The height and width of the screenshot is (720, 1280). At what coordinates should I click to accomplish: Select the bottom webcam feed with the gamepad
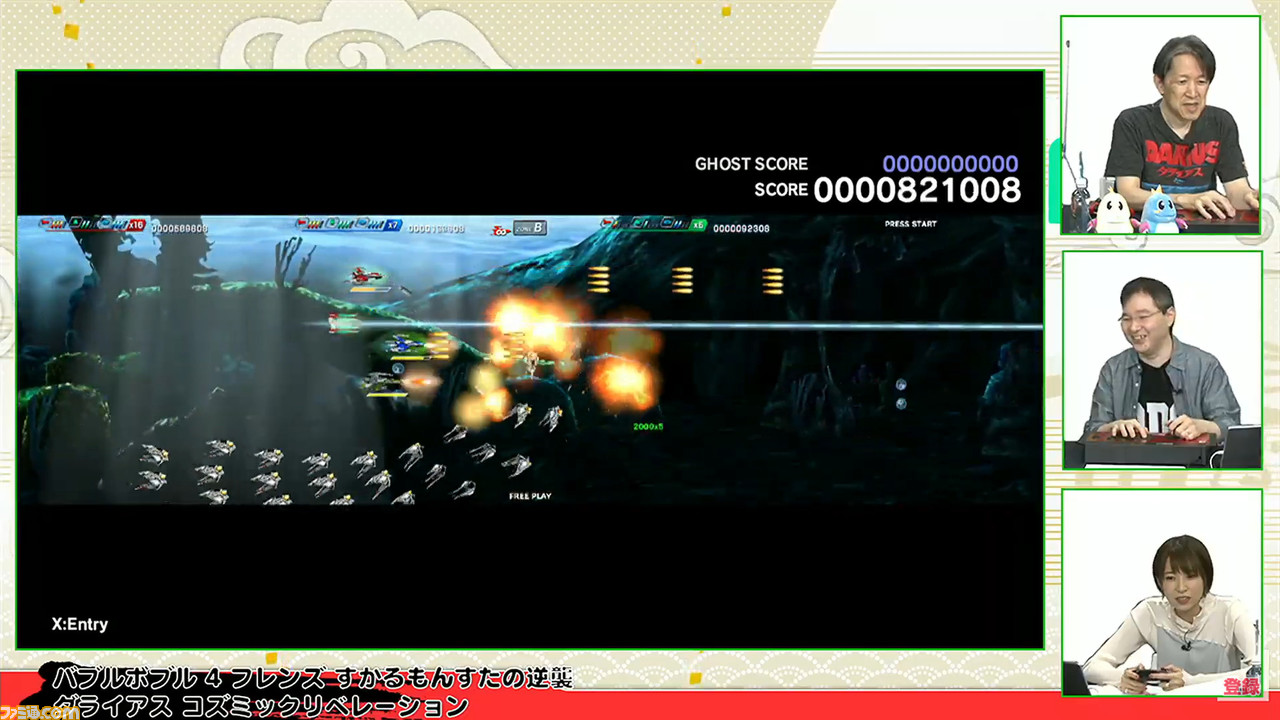[1161, 593]
